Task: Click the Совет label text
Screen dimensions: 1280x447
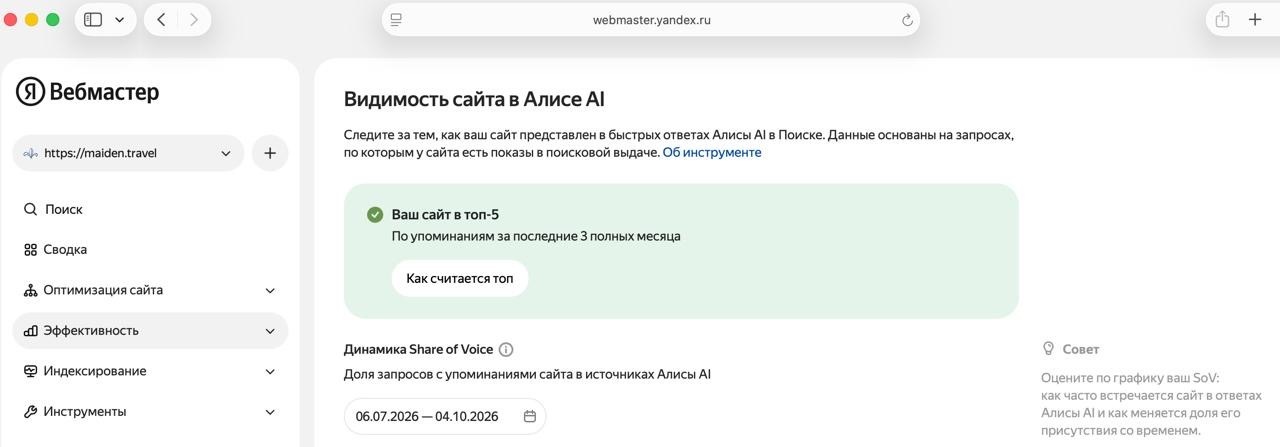Action: click(1081, 349)
